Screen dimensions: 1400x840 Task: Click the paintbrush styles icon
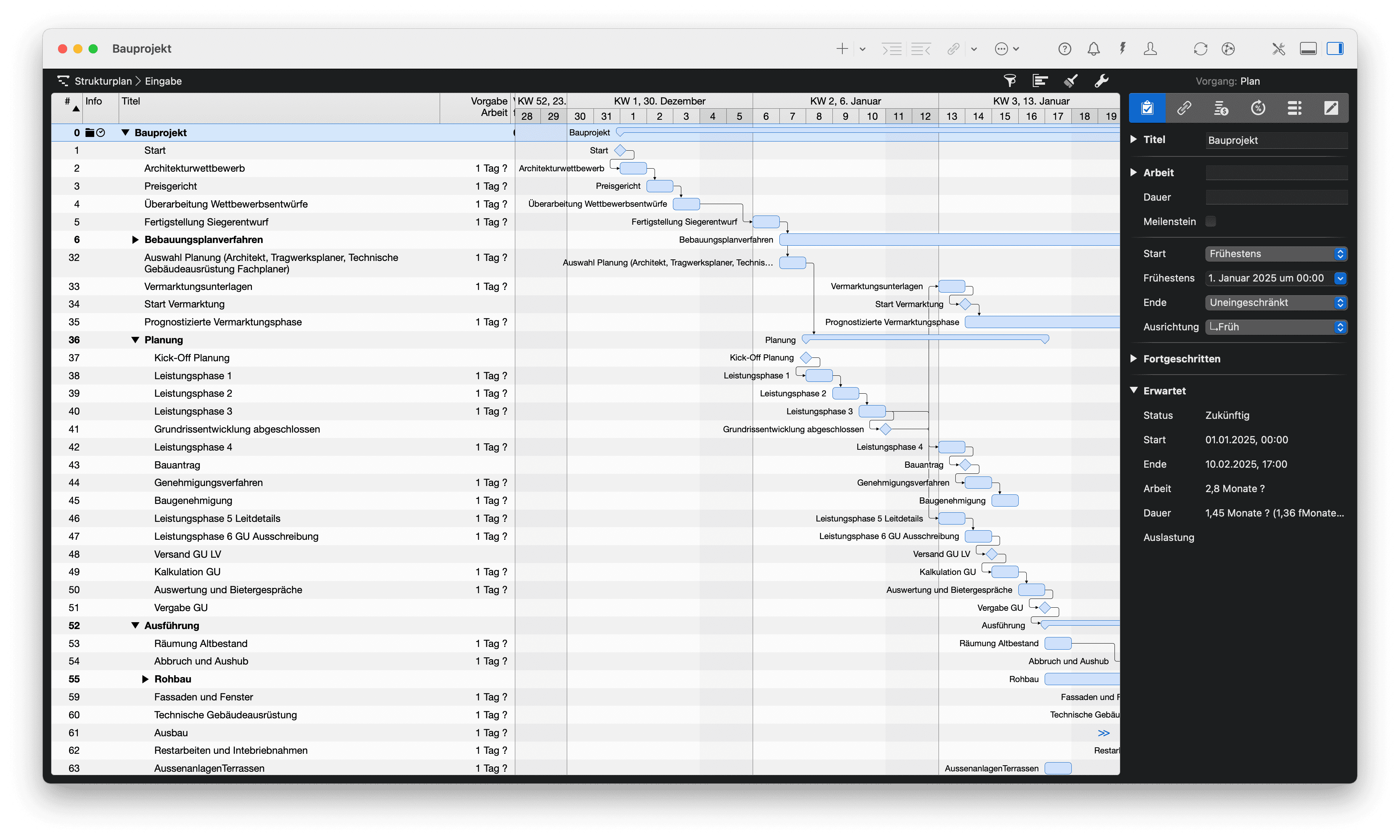[1070, 81]
